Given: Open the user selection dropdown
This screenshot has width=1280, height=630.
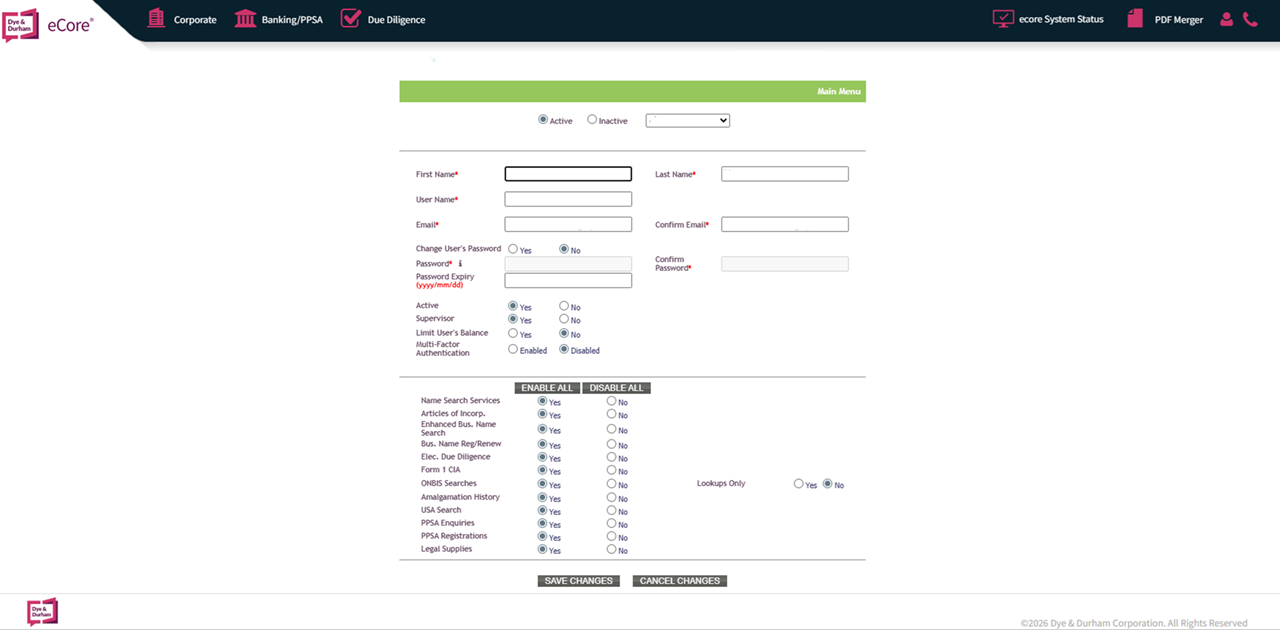Looking at the screenshot, I should (688, 120).
